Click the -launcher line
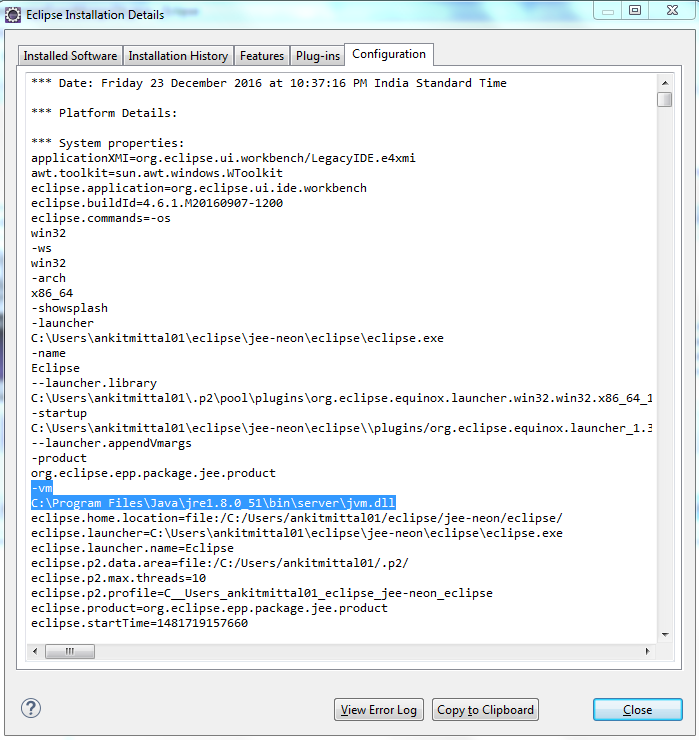 tap(62, 323)
